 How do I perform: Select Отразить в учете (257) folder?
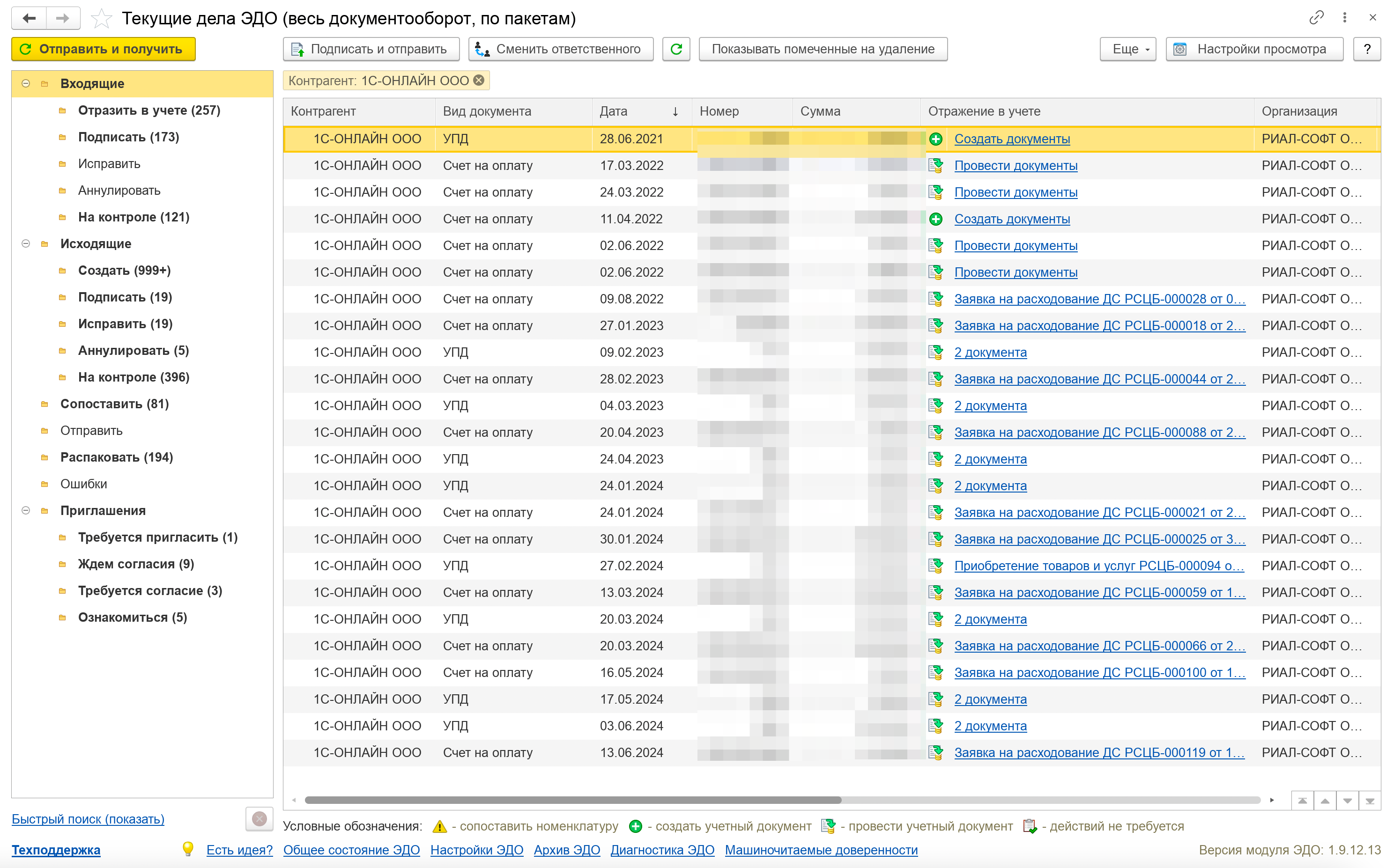(x=149, y=110)
